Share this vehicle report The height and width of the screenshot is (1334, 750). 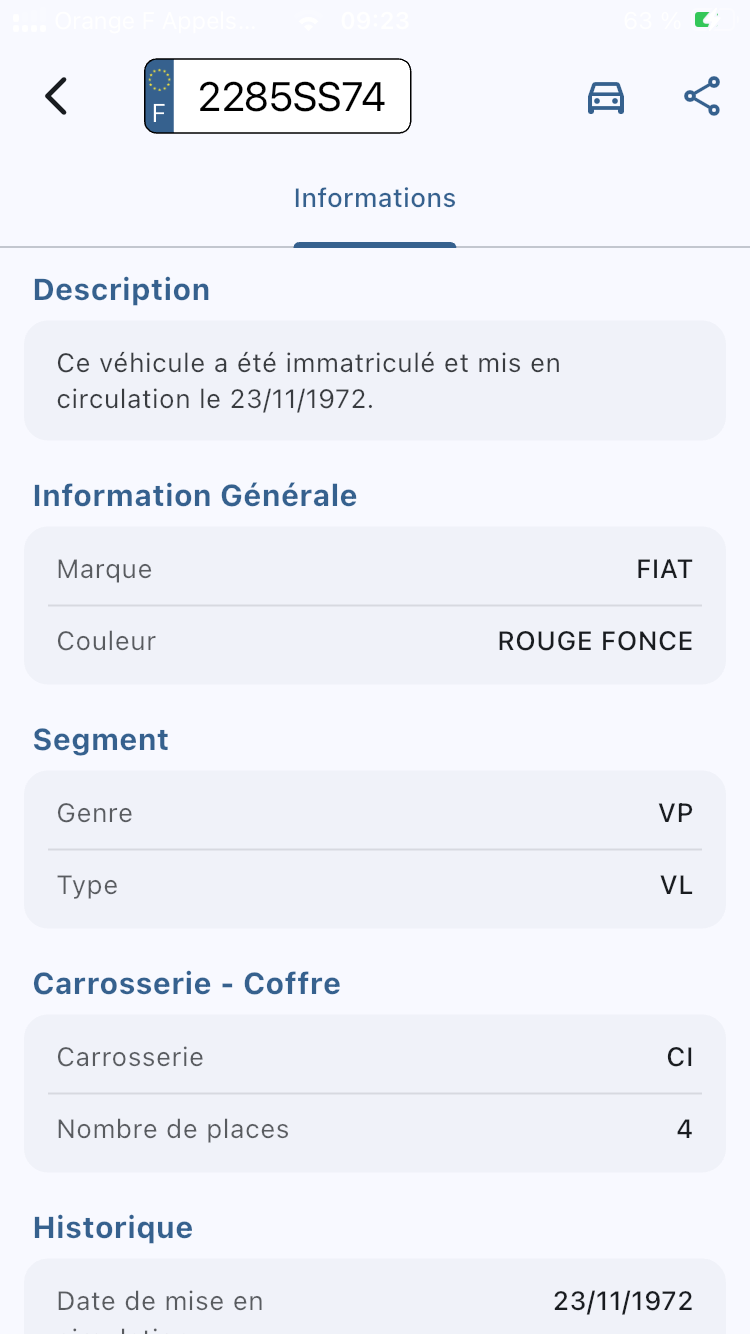702,97
